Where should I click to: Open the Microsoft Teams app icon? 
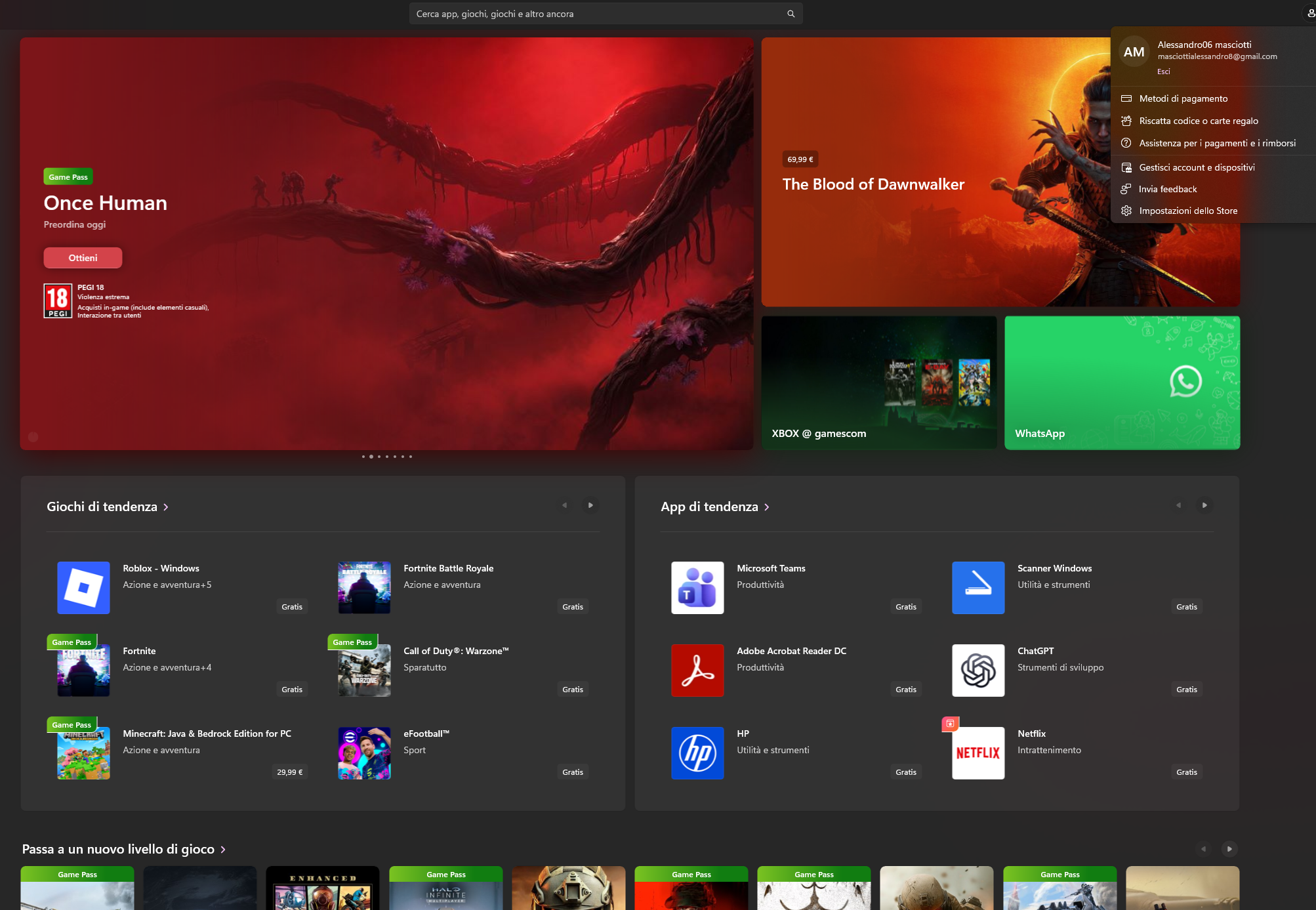697,587
